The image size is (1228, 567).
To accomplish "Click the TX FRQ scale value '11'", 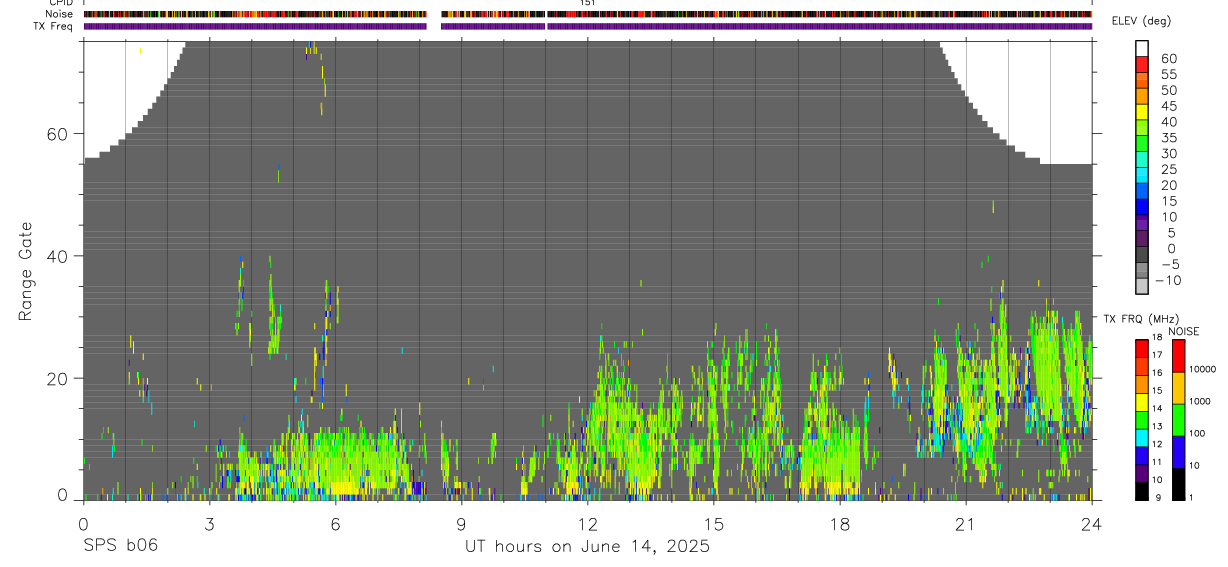I will pyautogui.click(x=1156, y=462).
